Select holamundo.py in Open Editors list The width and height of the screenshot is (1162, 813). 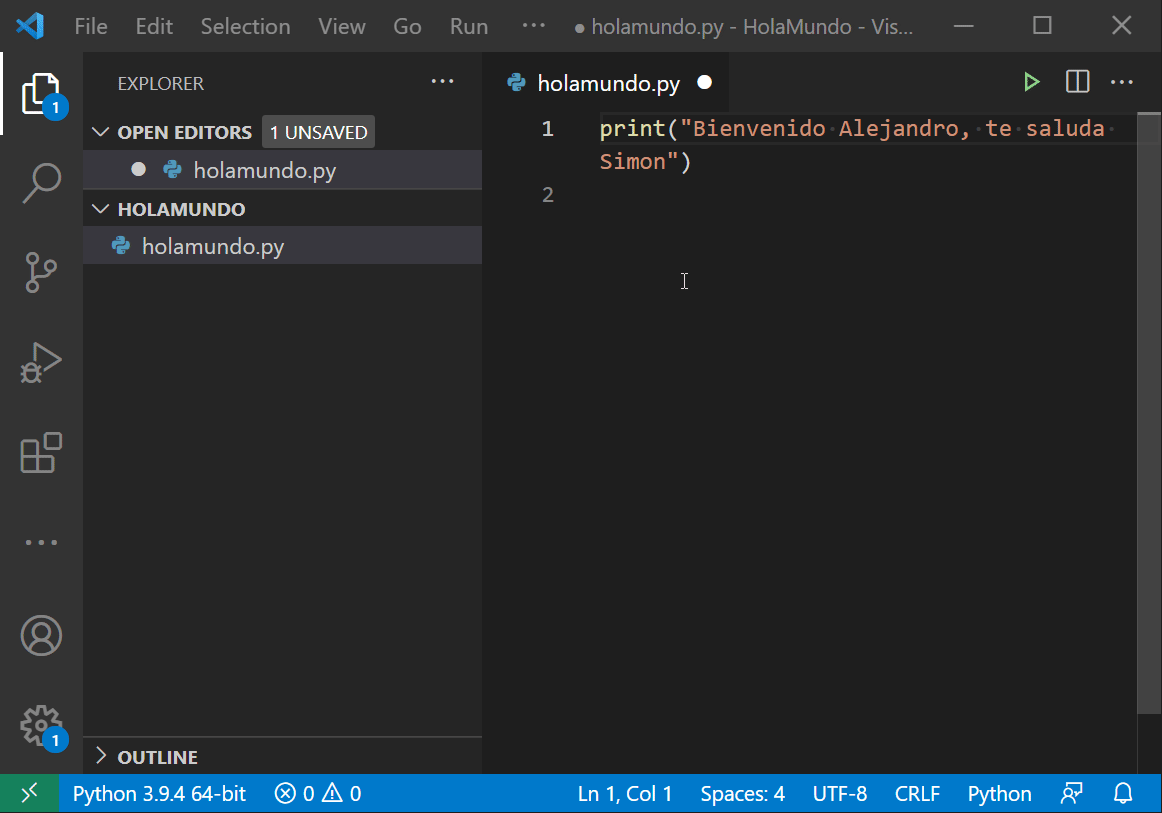click(282, 170)
